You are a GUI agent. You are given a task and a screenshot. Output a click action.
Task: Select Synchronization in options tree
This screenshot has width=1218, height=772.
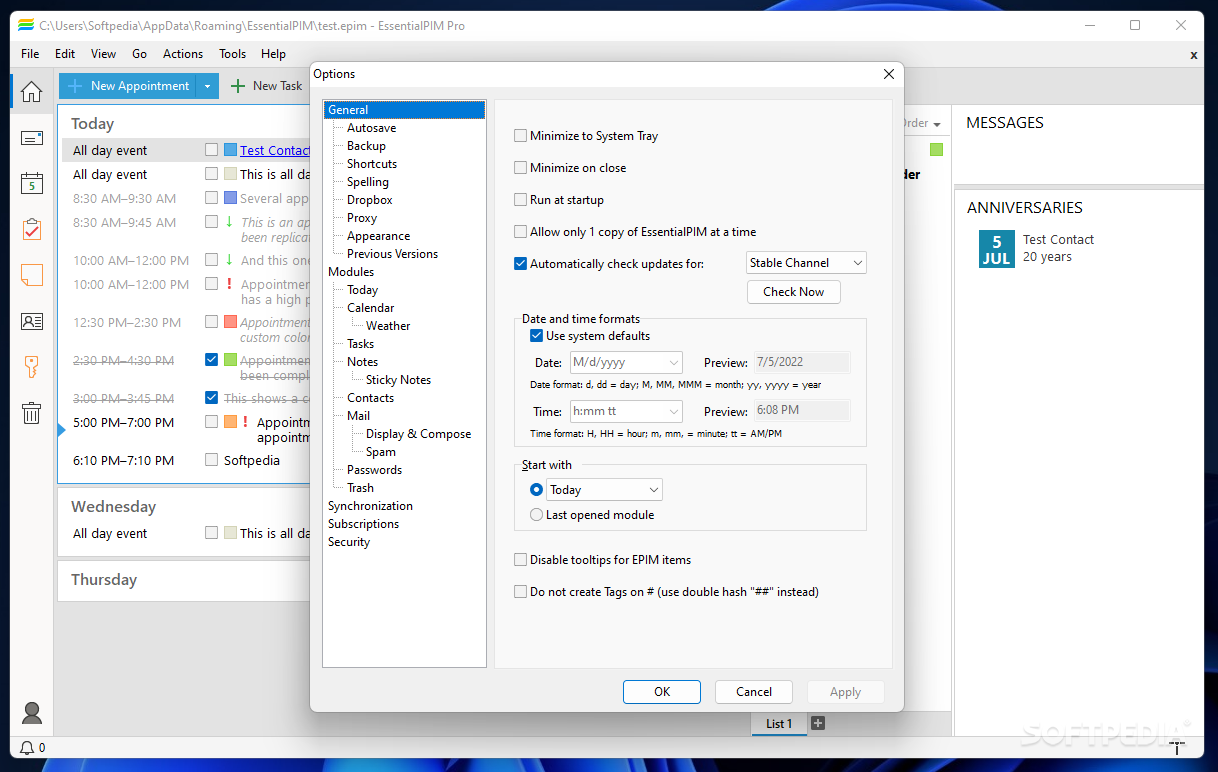click(370, 506)
